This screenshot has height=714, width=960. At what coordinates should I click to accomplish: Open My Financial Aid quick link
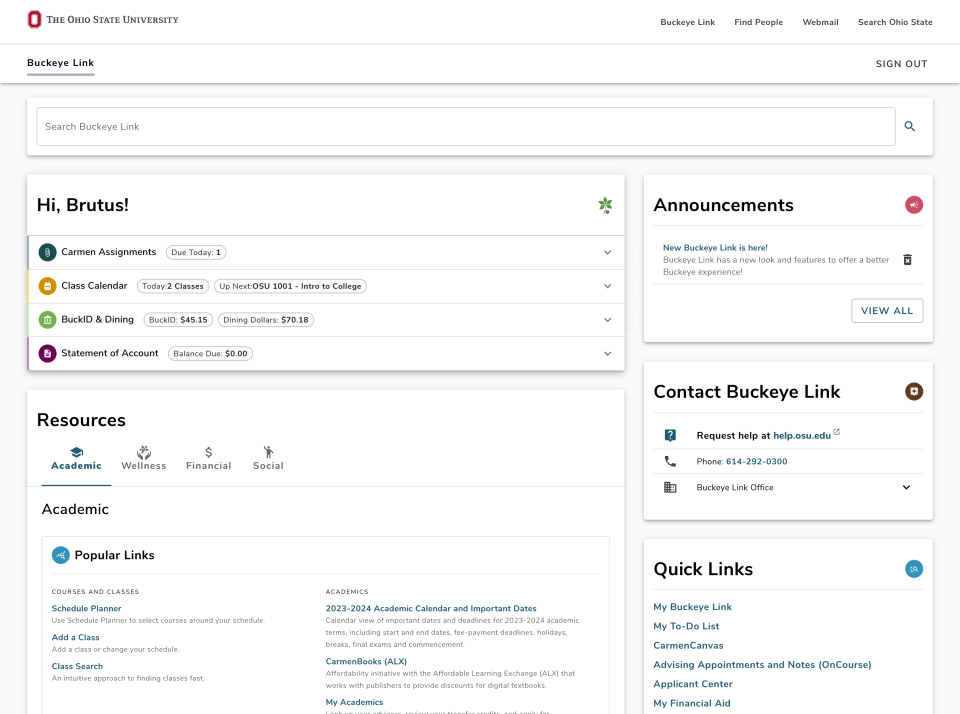tap(692, 703)
